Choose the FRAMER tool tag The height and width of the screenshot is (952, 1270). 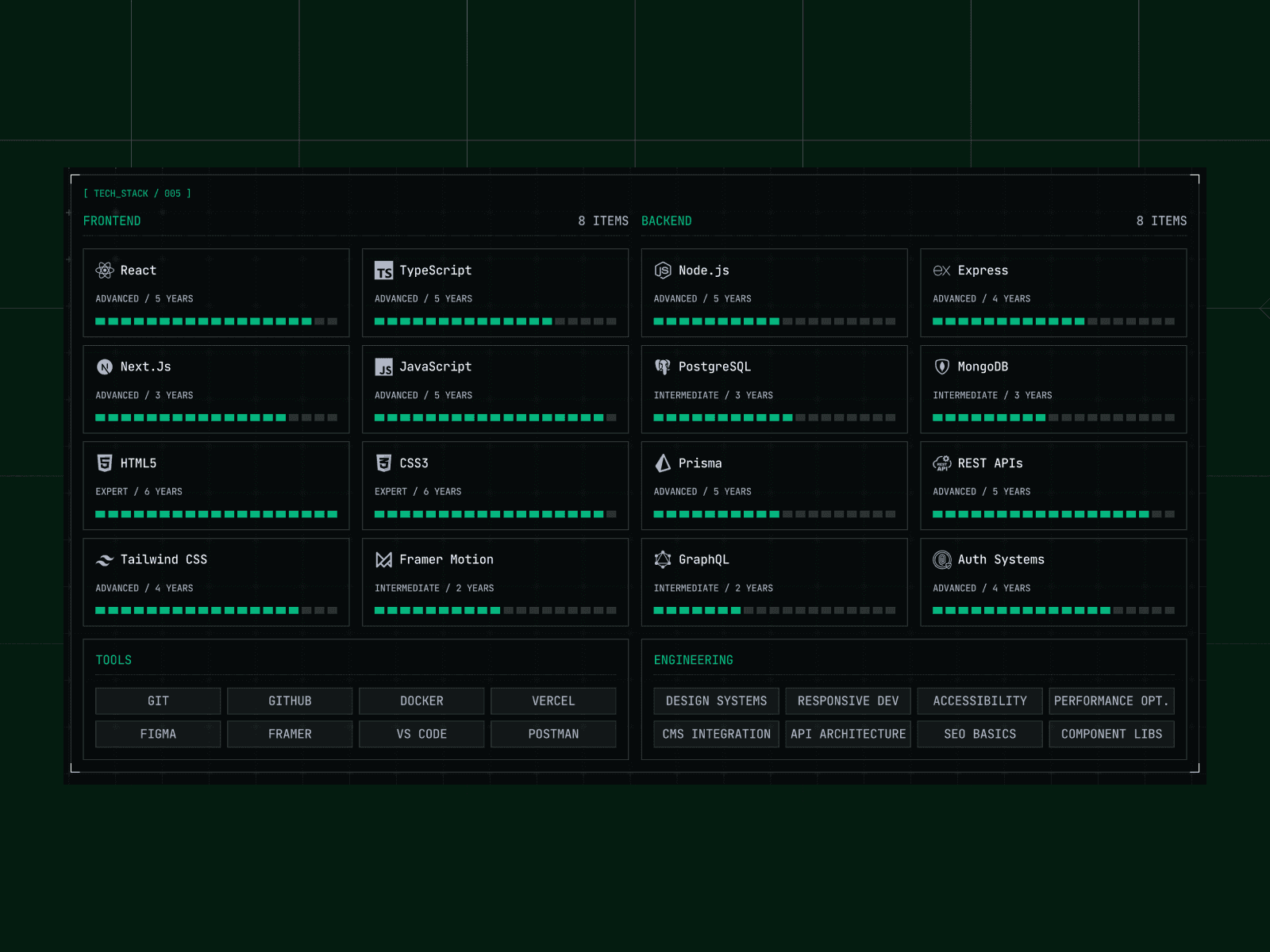290,735
